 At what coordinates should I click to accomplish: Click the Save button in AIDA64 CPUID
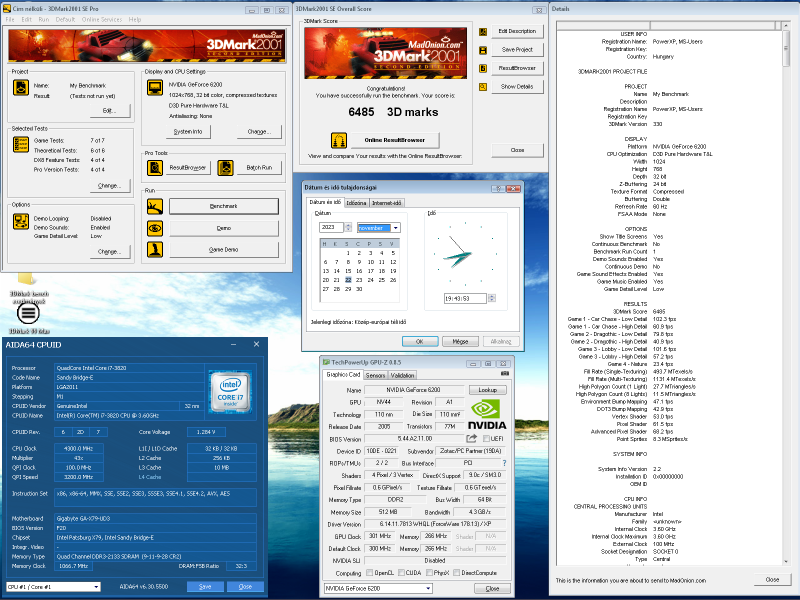tap(205, 587)
